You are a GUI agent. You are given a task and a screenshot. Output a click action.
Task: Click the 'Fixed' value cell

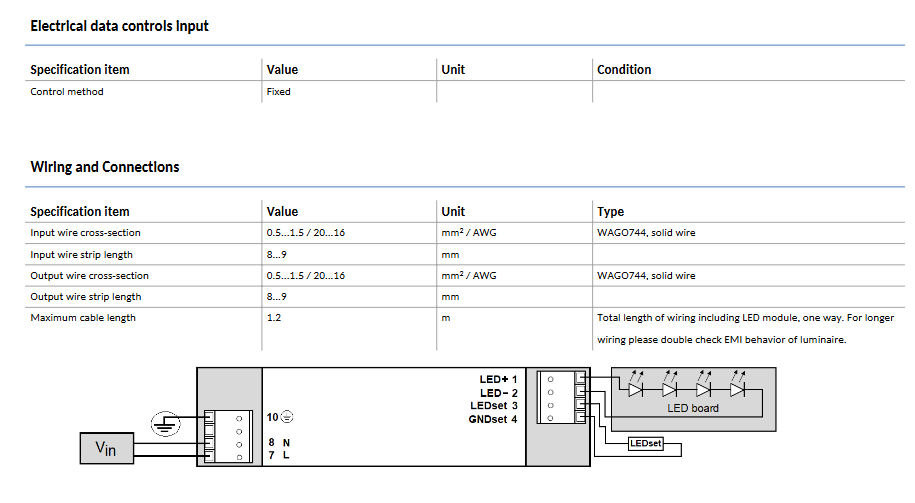click(x=279, y=92)
